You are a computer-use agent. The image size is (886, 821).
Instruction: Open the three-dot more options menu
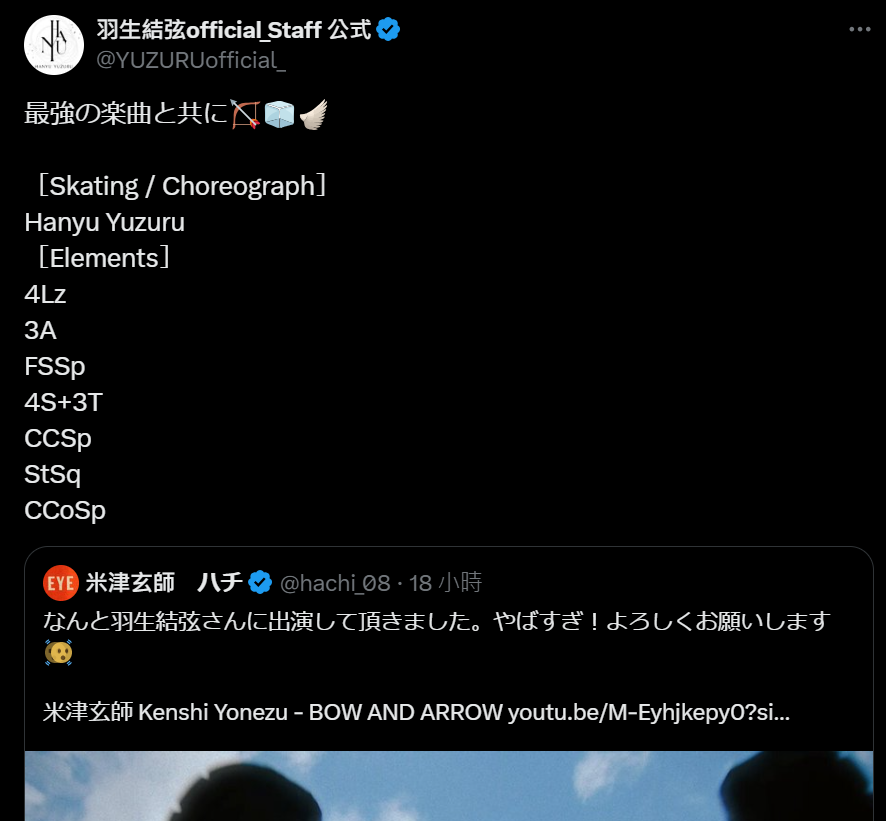click(859, 29)
